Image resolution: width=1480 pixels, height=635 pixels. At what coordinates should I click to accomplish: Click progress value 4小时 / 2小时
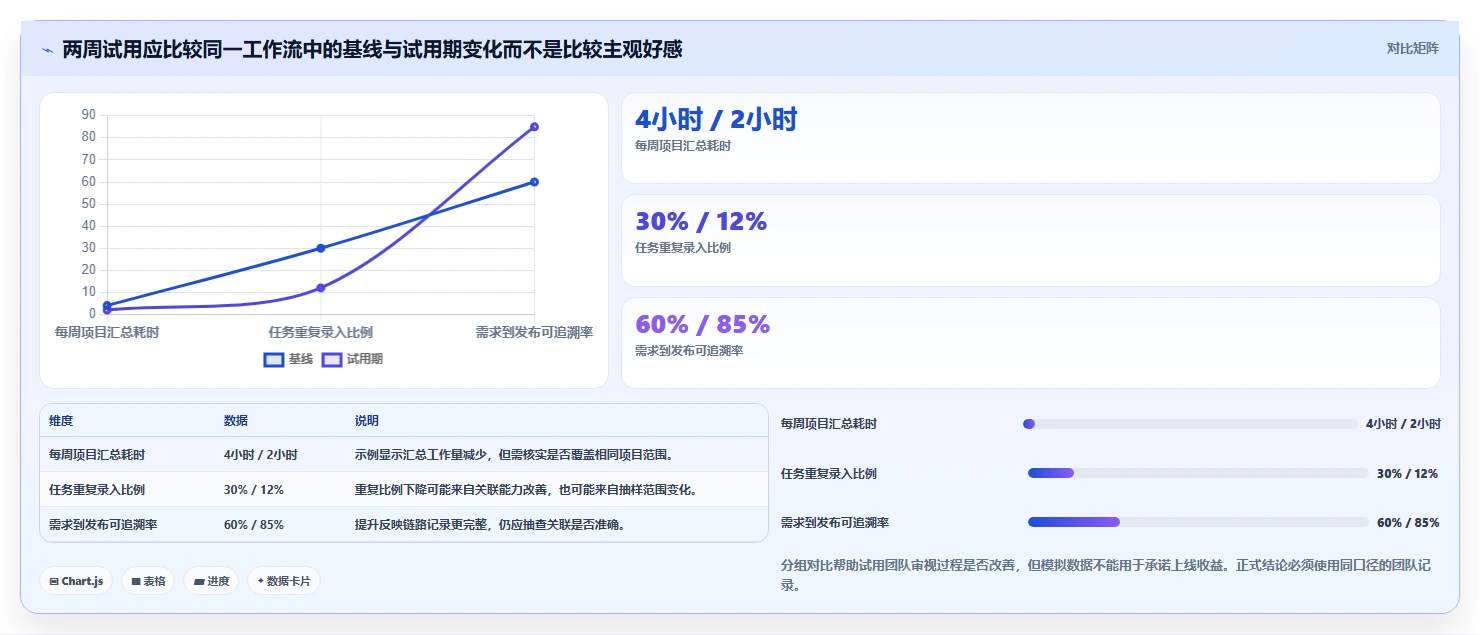(x=1403, y=424)
